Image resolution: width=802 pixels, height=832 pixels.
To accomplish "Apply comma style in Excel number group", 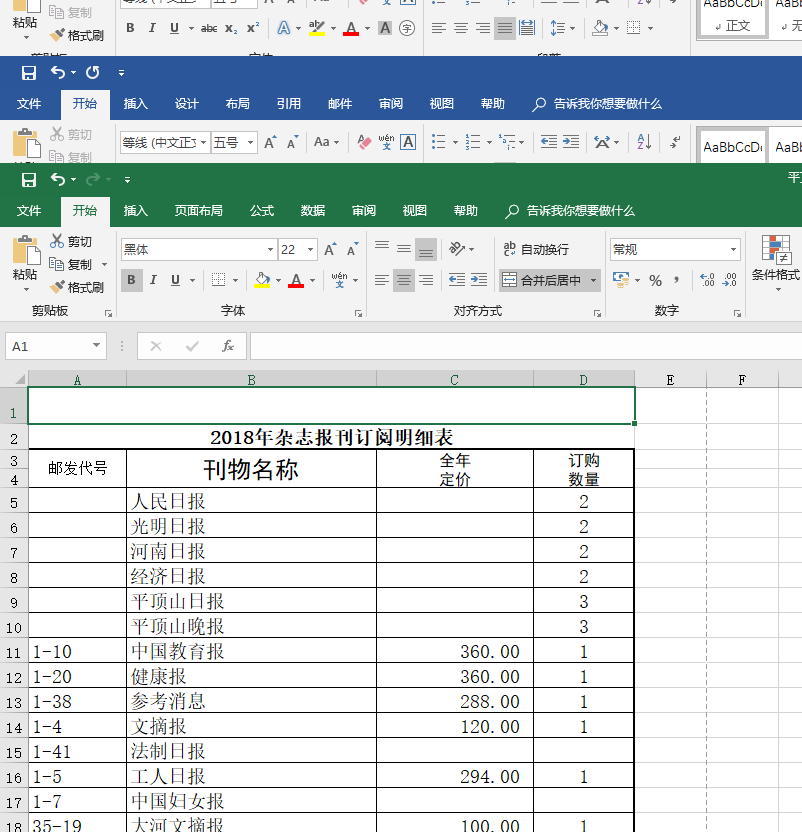I will click(676, 280).
